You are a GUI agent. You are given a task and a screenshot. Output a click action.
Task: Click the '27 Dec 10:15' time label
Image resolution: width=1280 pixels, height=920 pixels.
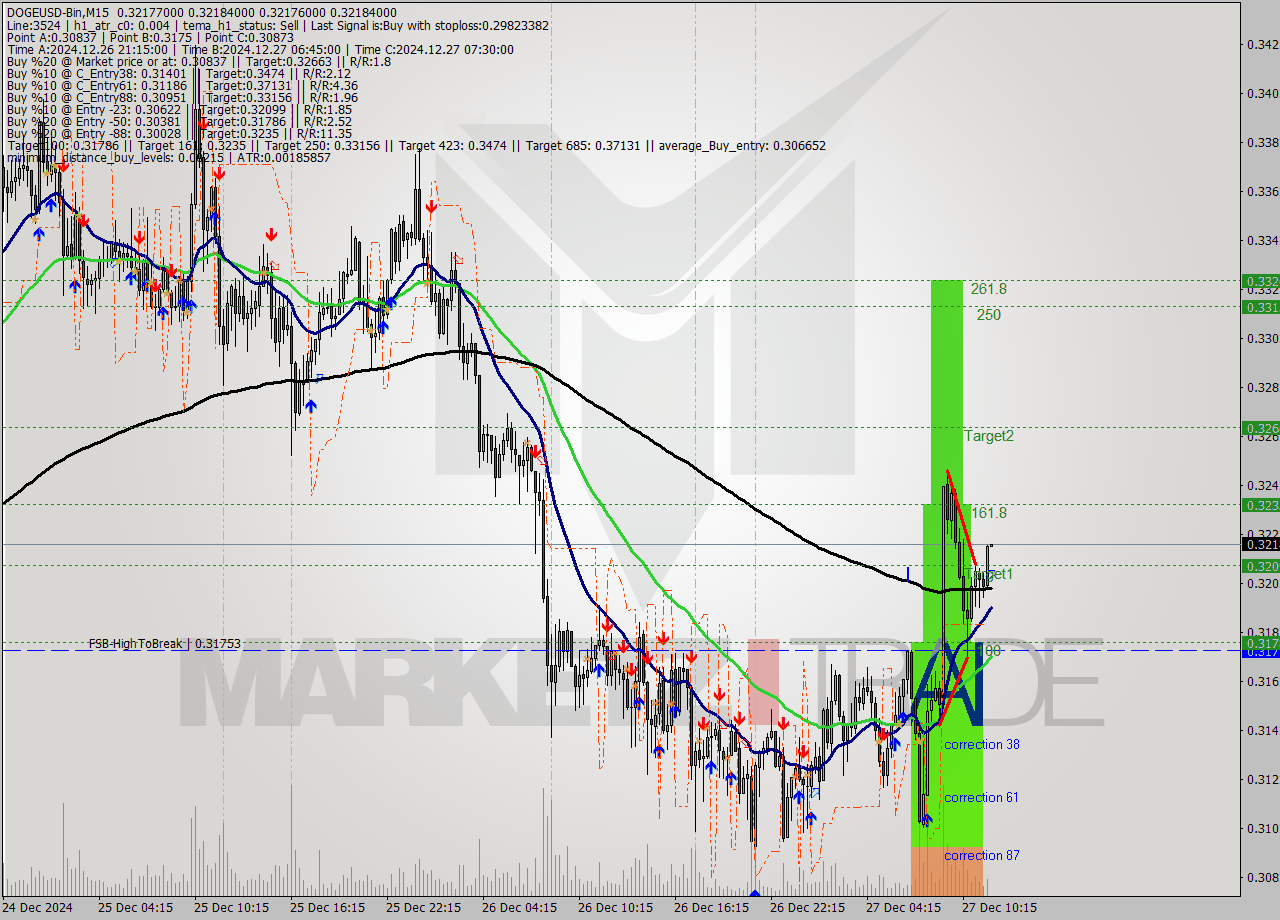pyautogui.click(x=999, y=908)
